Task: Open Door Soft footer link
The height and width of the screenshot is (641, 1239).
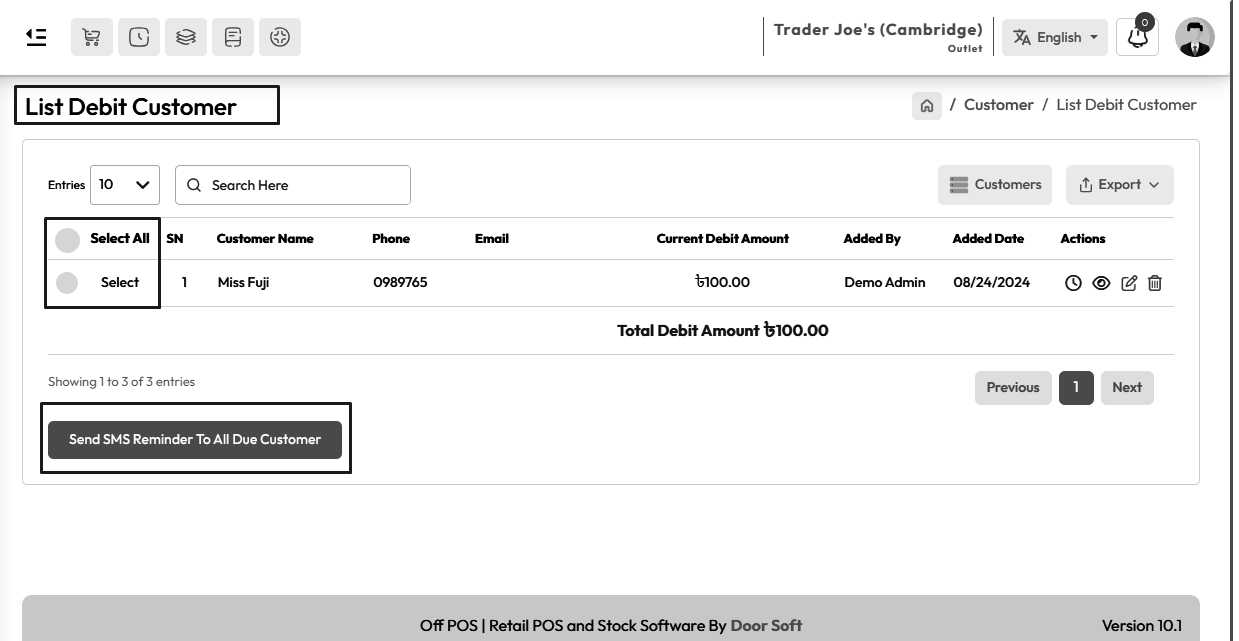Action: click(766, 626)
